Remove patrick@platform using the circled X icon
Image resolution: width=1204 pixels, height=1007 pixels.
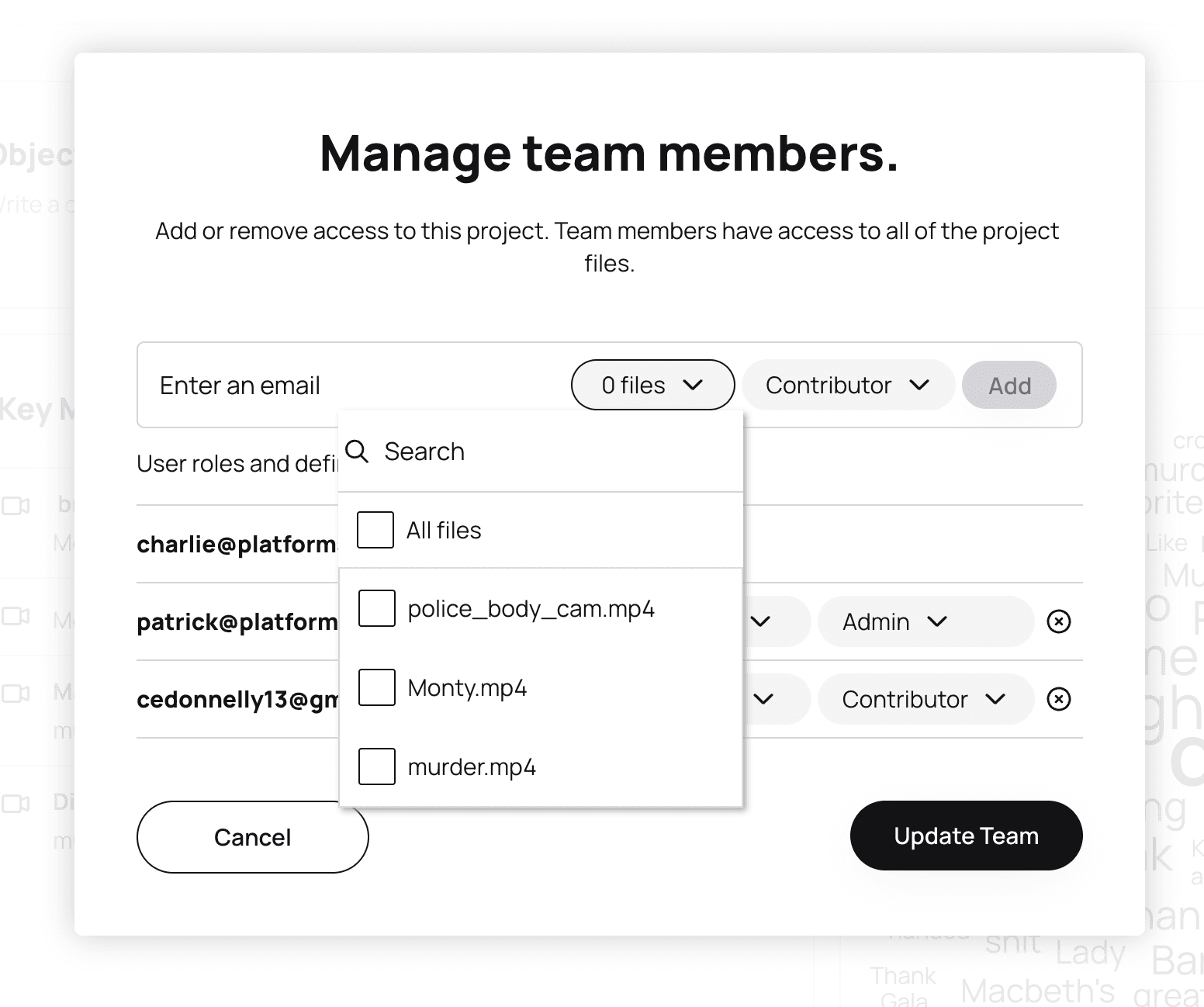point(1059,621)
